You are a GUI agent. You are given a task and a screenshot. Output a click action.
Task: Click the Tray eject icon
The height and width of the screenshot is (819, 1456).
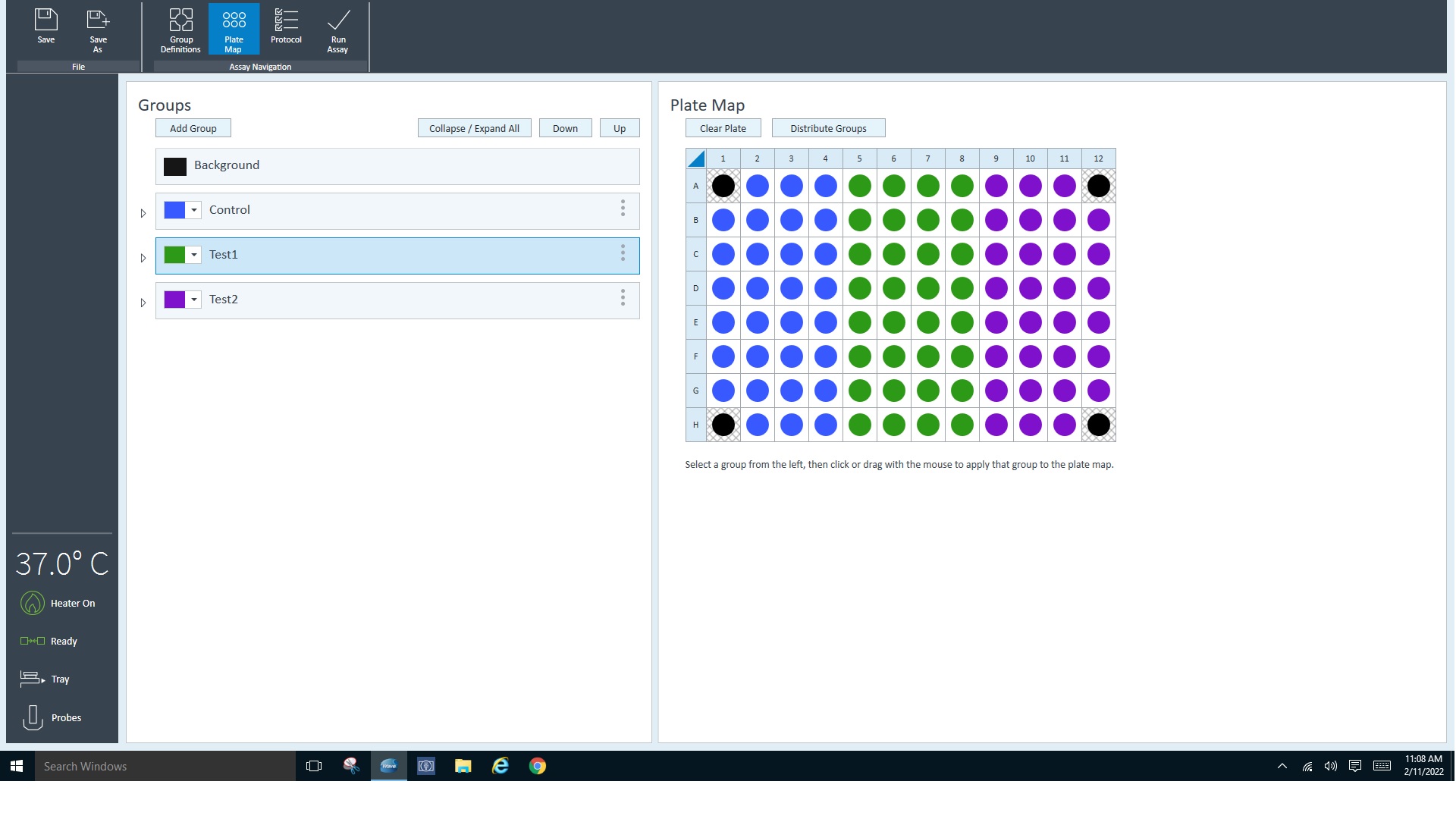click(x=32, y=679)
